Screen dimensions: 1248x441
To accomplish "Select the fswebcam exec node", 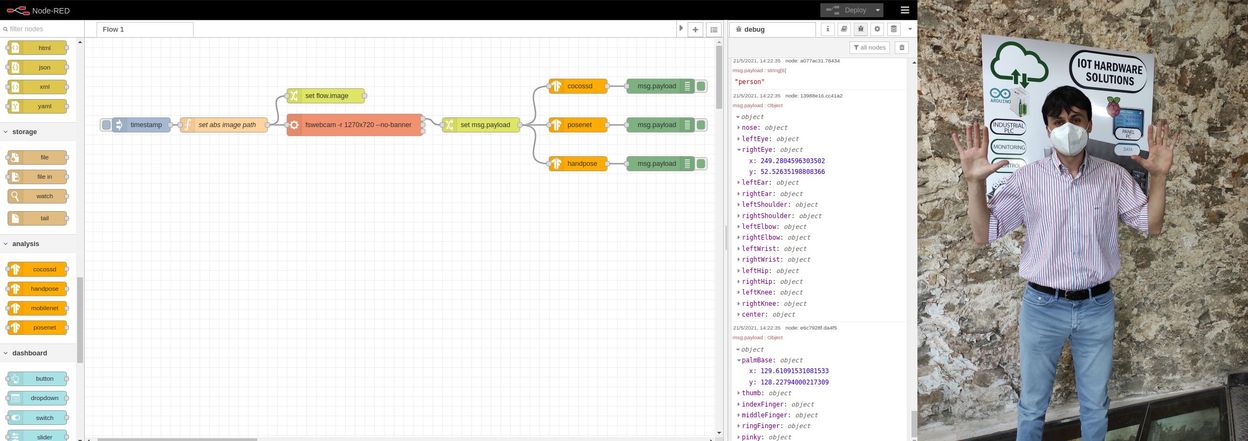I will (355, 125).
